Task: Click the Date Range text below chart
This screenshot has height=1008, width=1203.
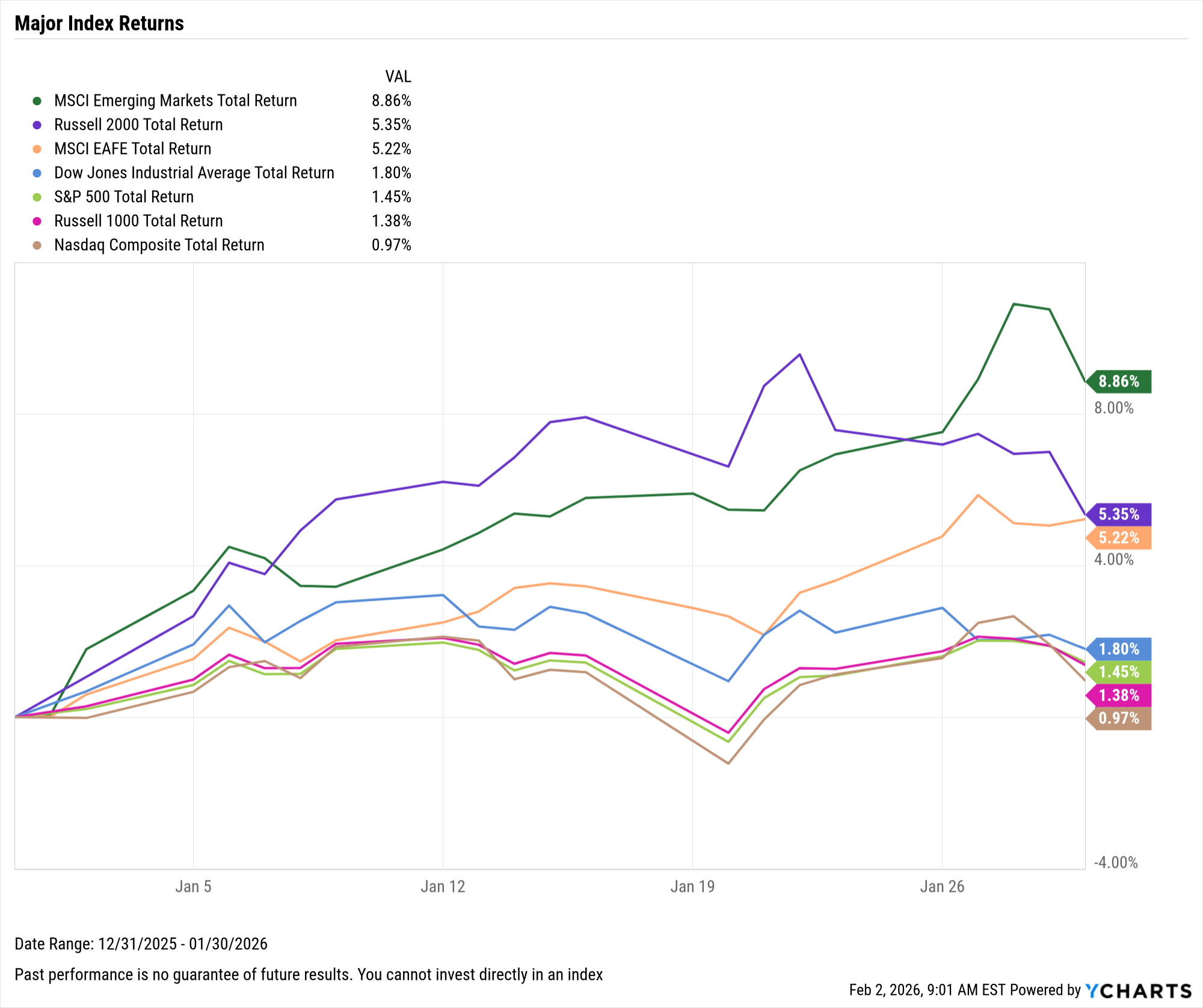Action: click(141, 944)
